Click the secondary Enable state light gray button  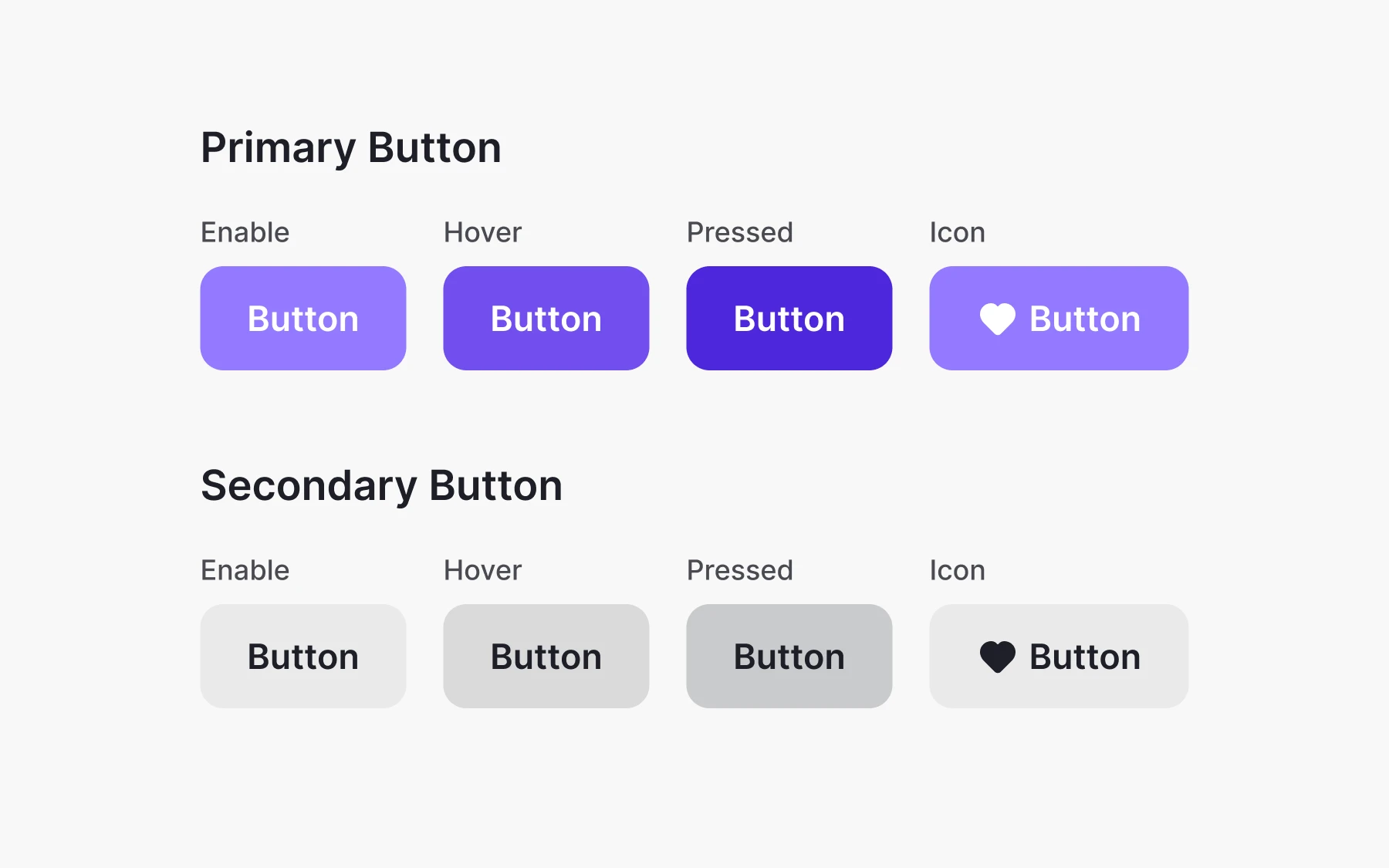click(303, 656)
